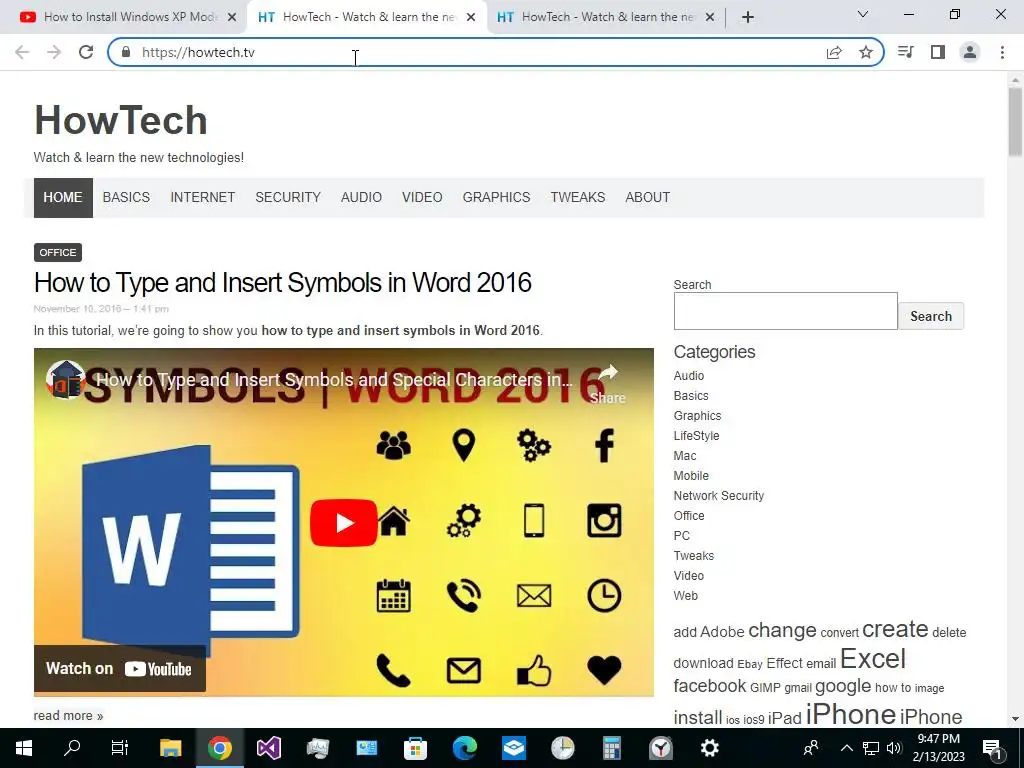Click the OFFICE category badge
This screenshot has height=768, width=1024.
(57, 253)
